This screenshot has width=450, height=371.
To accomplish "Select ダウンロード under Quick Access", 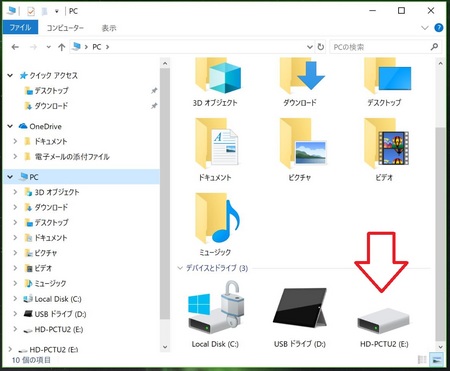I will pos(51,106).
